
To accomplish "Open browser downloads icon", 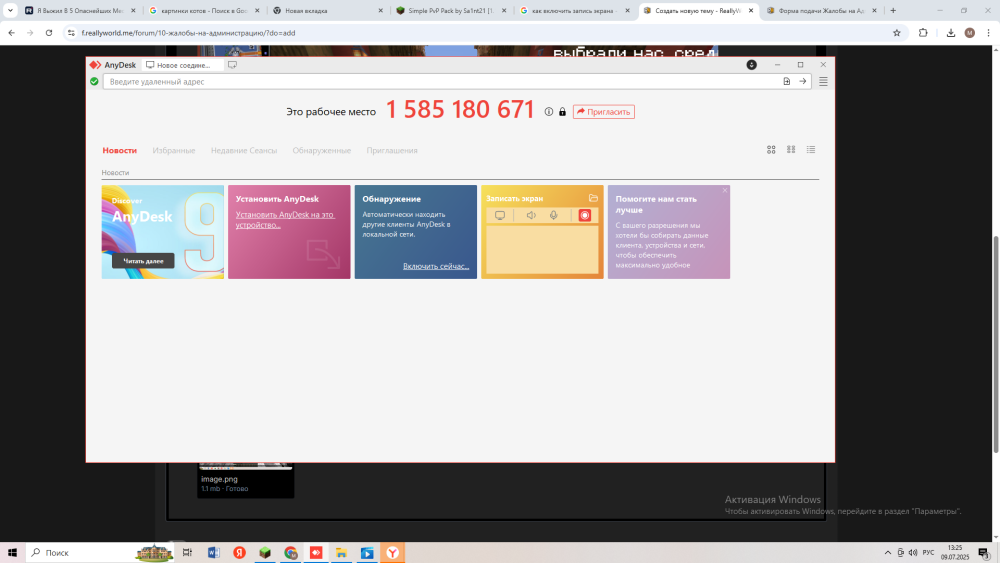I will (950, 33).
